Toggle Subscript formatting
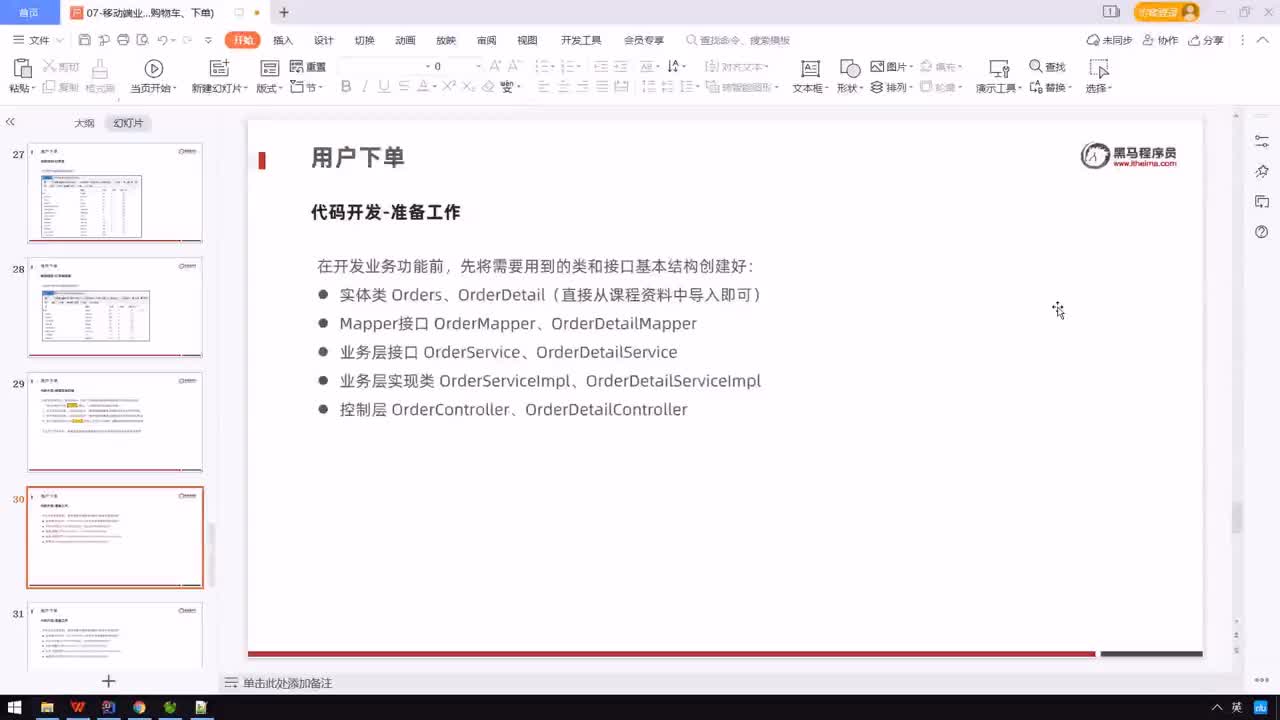Viewport: 1280px width, 720px height. [x=468, y=87]
